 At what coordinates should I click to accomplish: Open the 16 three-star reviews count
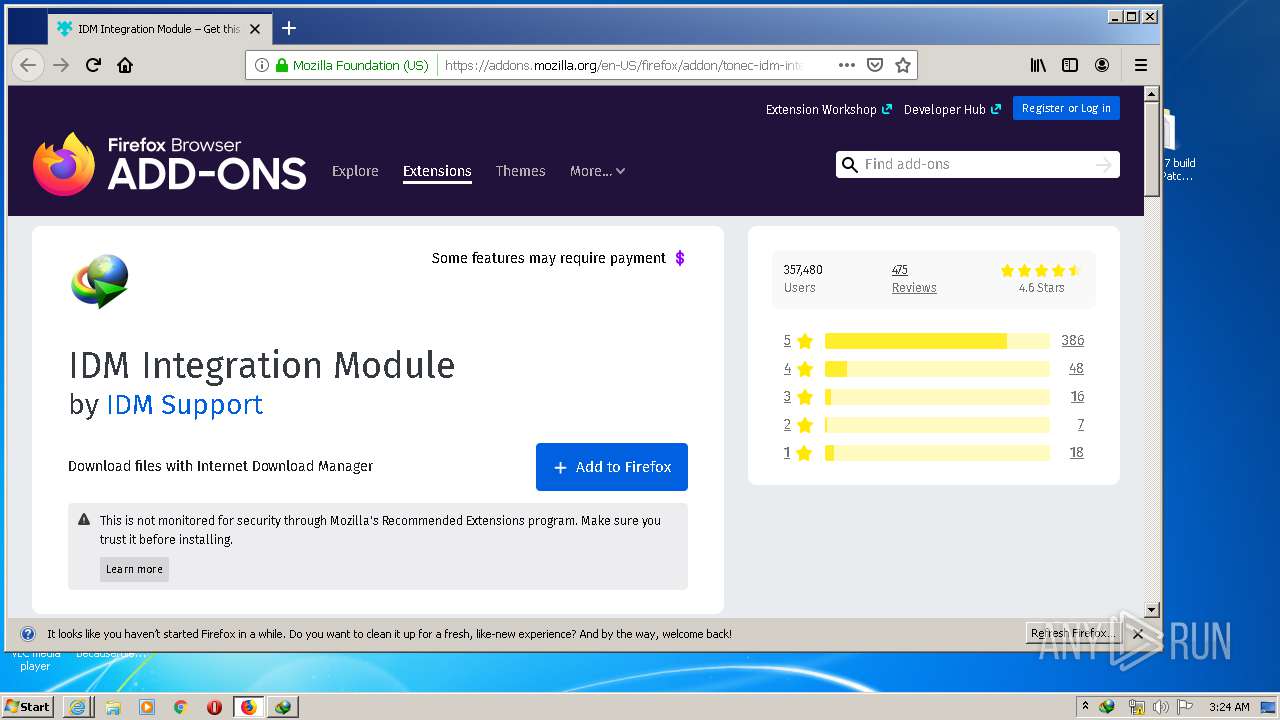(x=1077, y=397)
